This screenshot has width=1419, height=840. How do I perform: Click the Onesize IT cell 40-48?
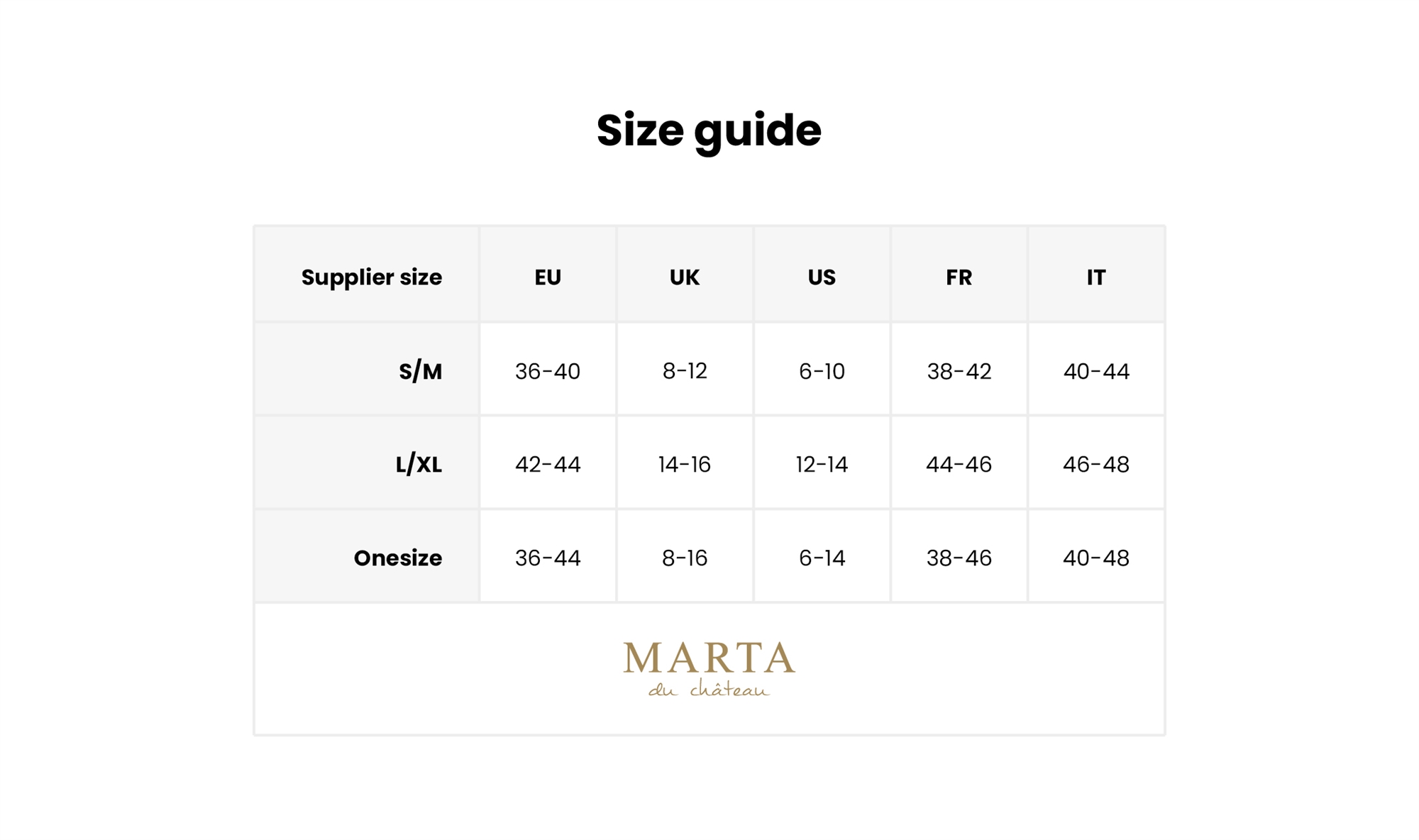[x=1095, y=558]
